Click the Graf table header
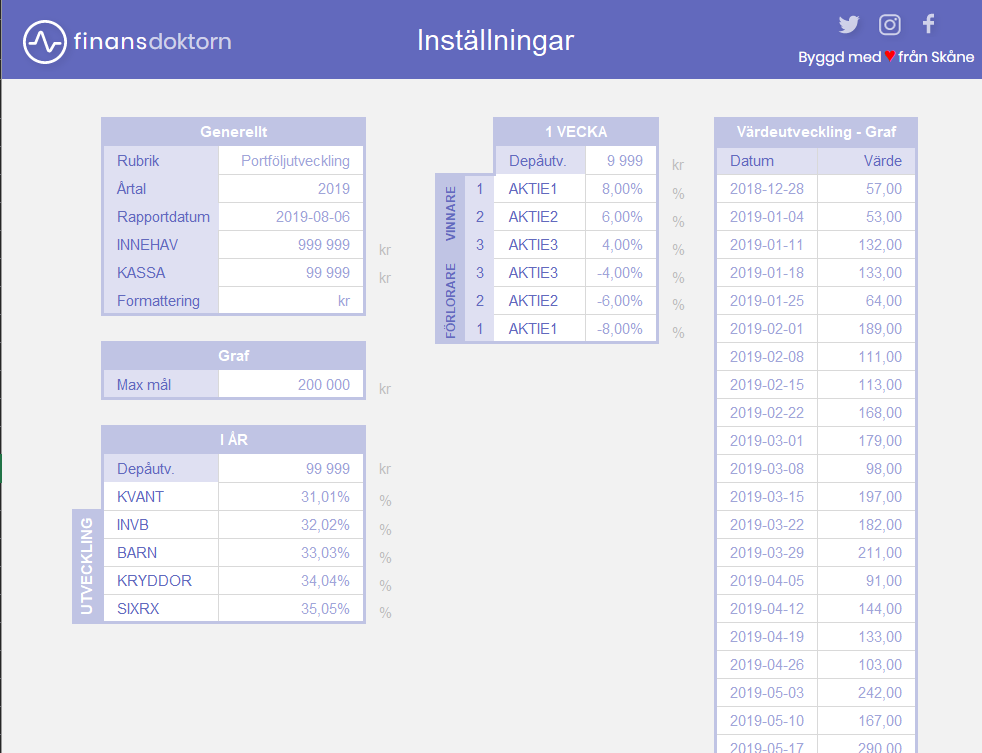 point(233,356)
